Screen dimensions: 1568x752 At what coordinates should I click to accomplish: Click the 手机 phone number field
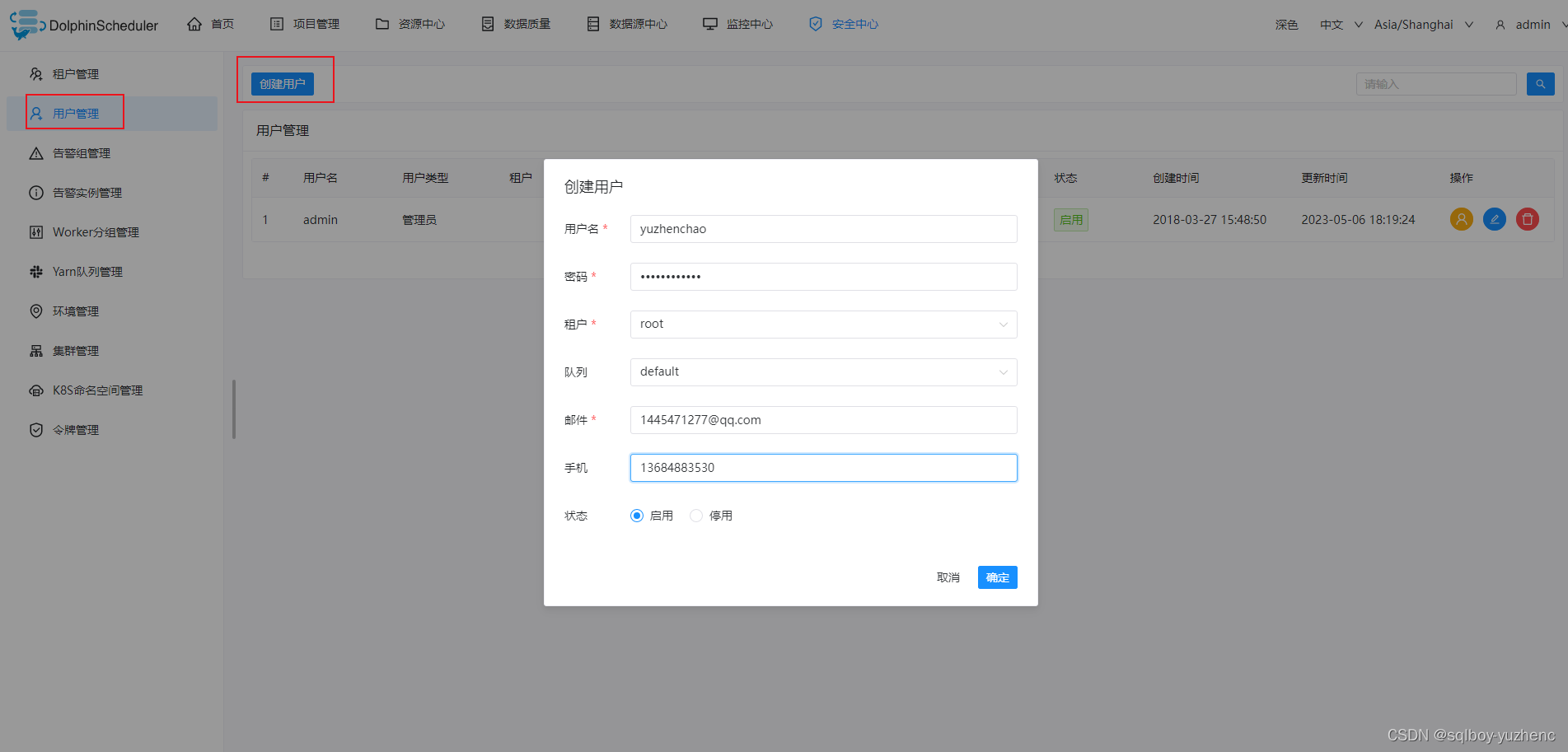pos(824,468)
